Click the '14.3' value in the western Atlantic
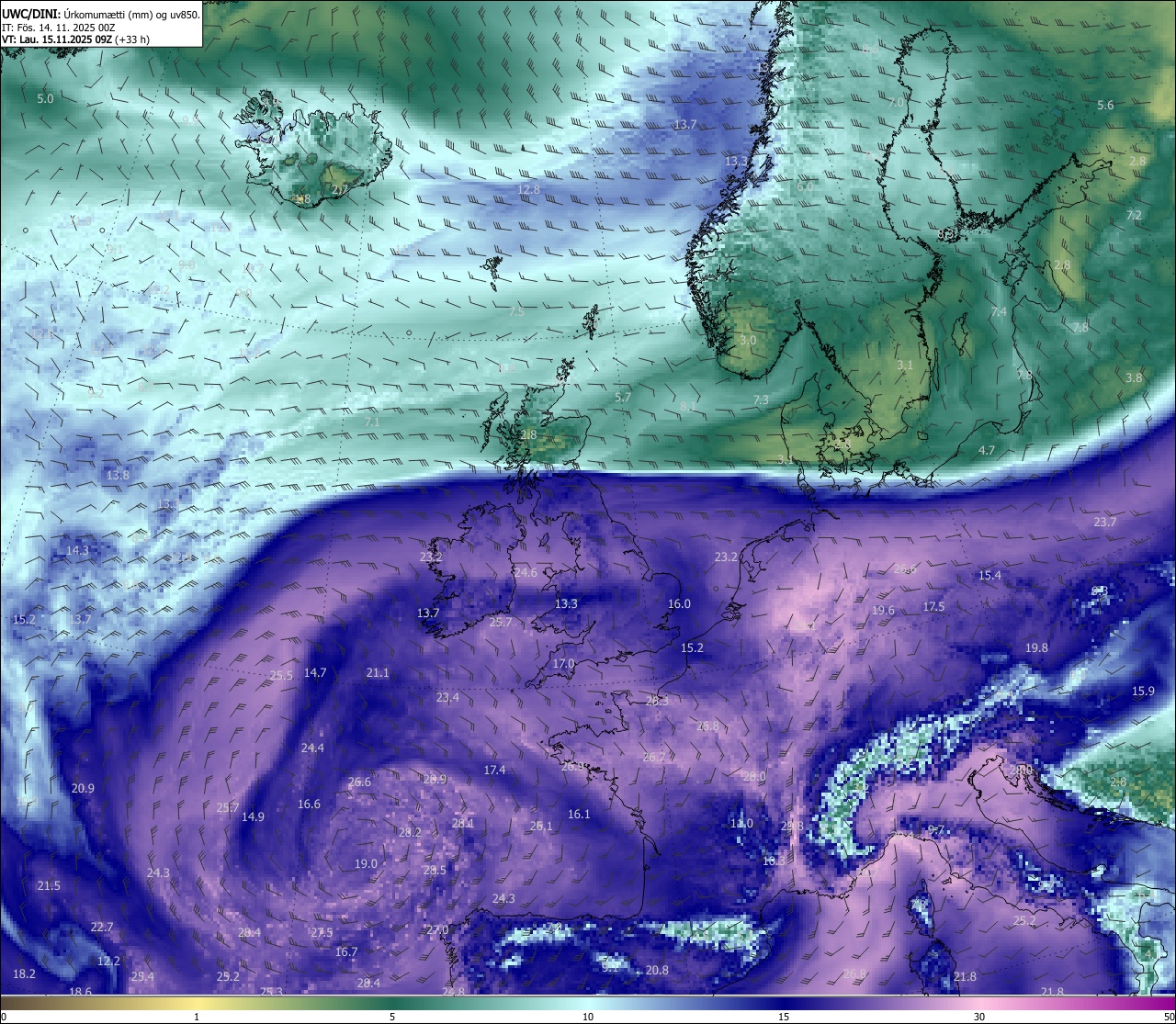Screen dimensions: 1176x1024 [x=77, y=550]
